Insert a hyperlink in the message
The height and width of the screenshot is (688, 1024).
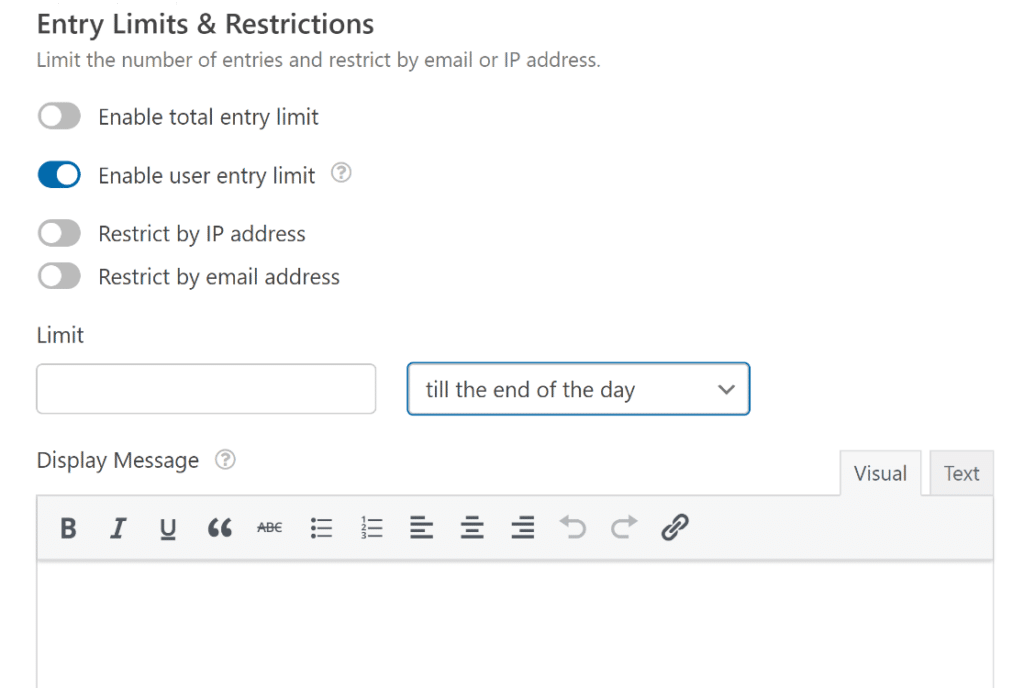[x=674, y=528]
